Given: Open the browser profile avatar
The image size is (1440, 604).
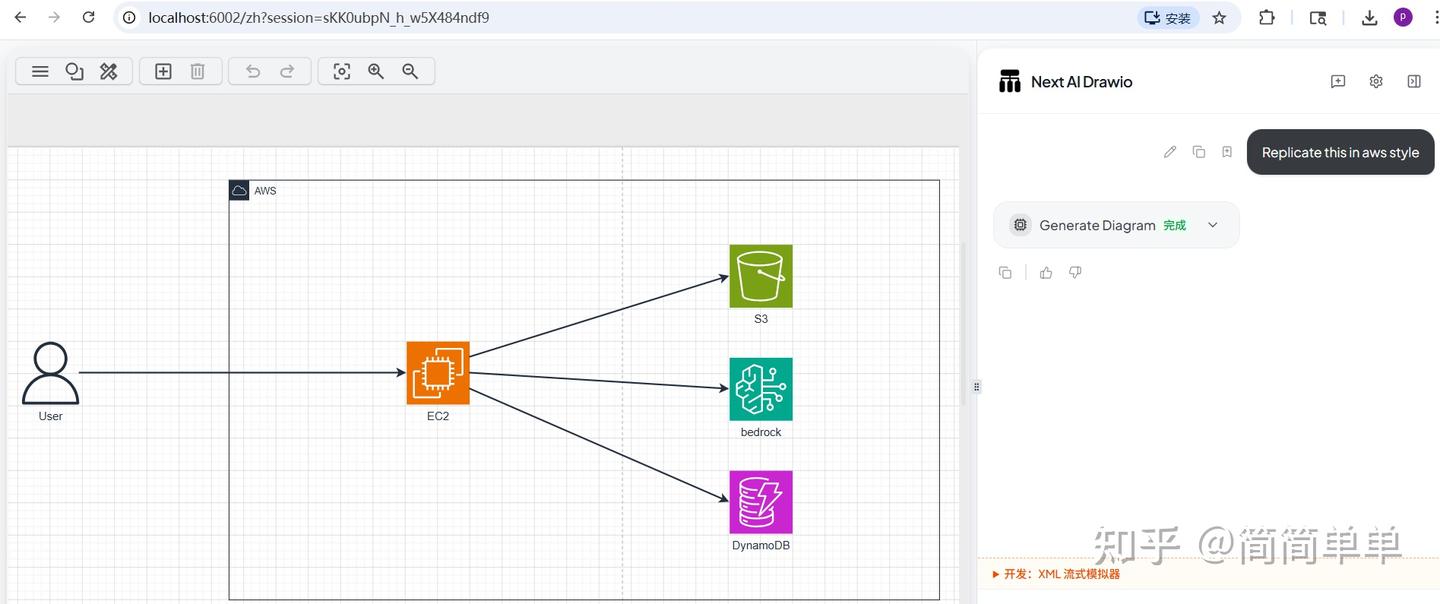Looking at the screenshot, I should tap(1403, 17).
